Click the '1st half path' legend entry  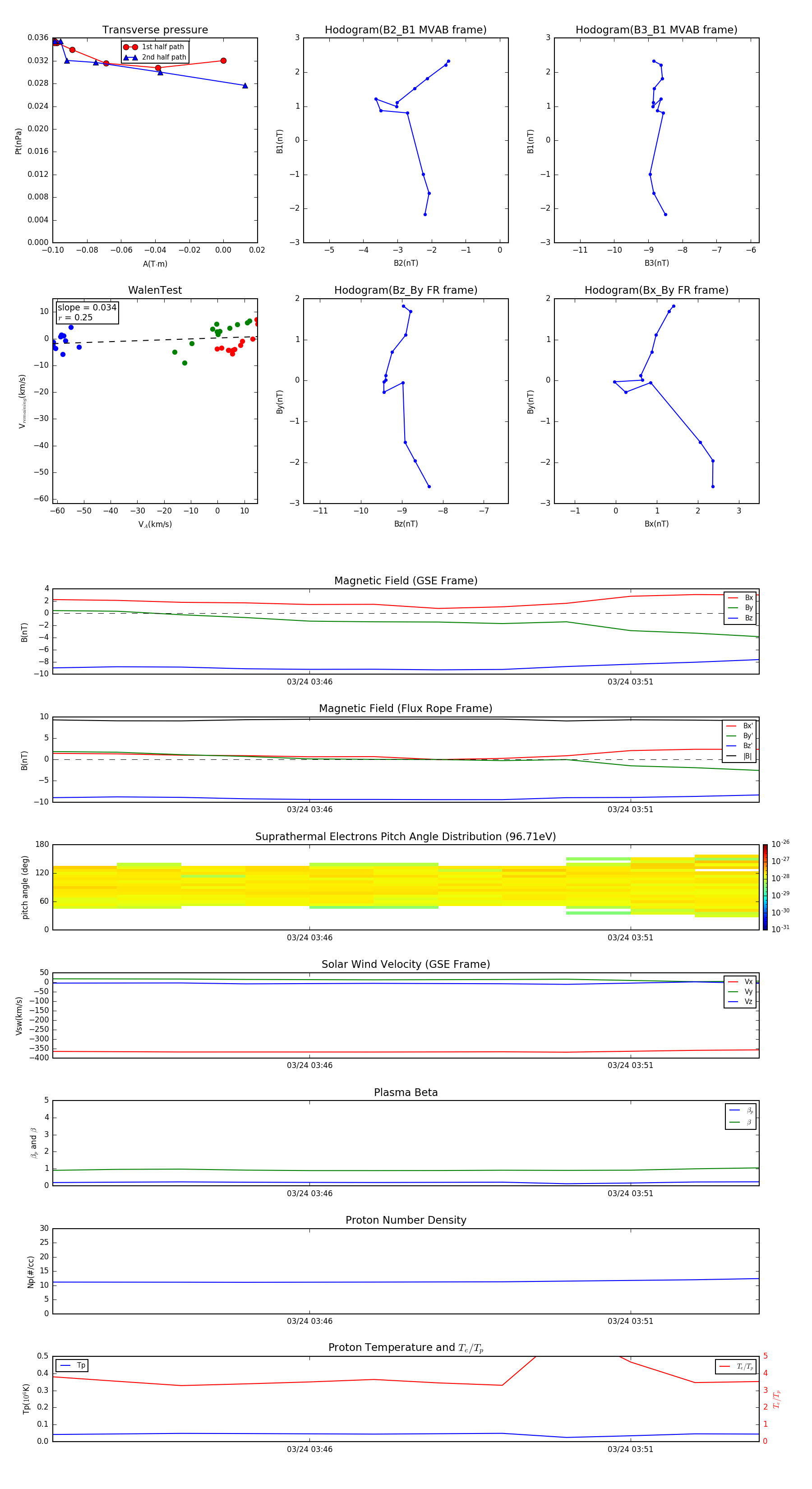pyautogui.click(x=154, y=47)
